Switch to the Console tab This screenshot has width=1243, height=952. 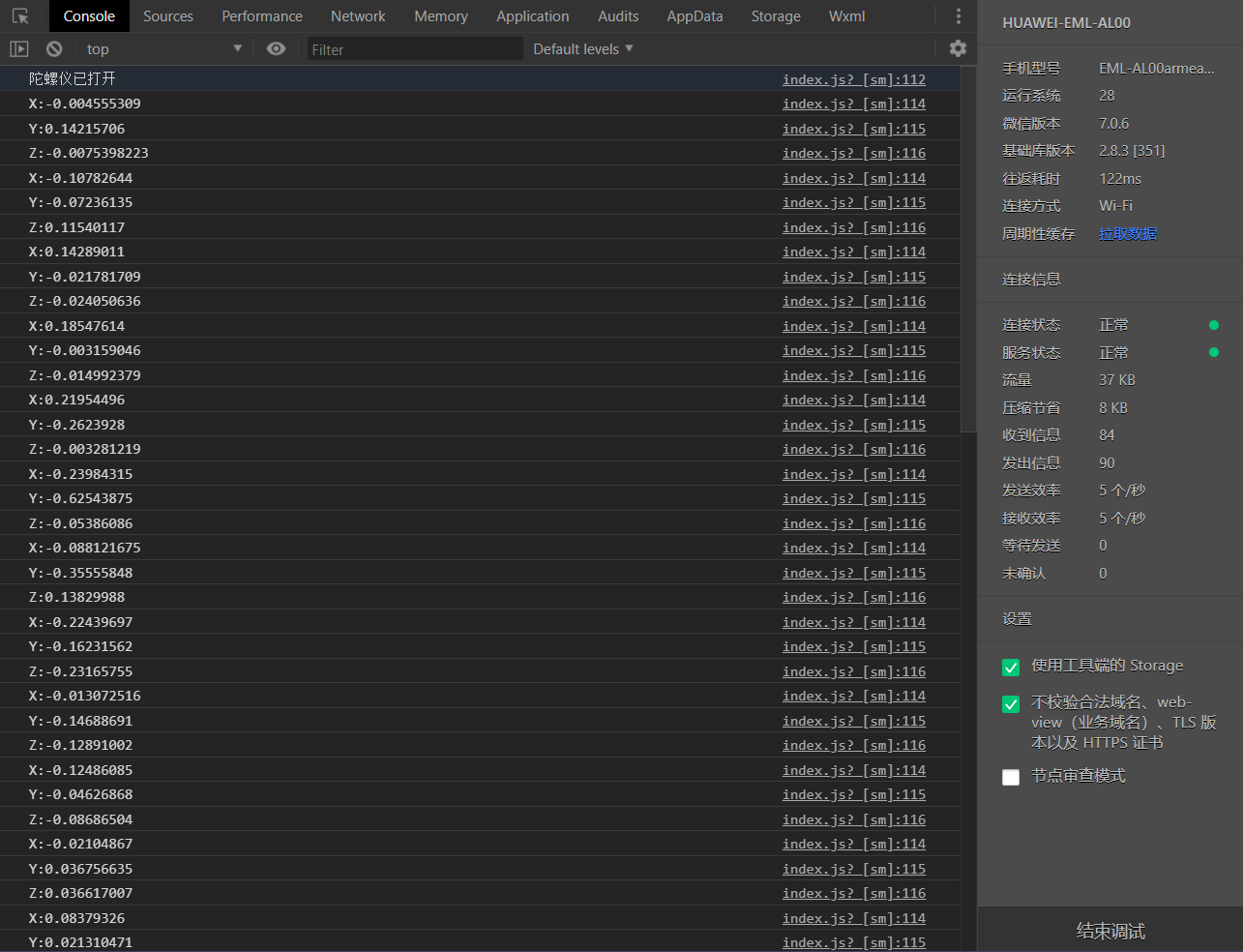89,16
